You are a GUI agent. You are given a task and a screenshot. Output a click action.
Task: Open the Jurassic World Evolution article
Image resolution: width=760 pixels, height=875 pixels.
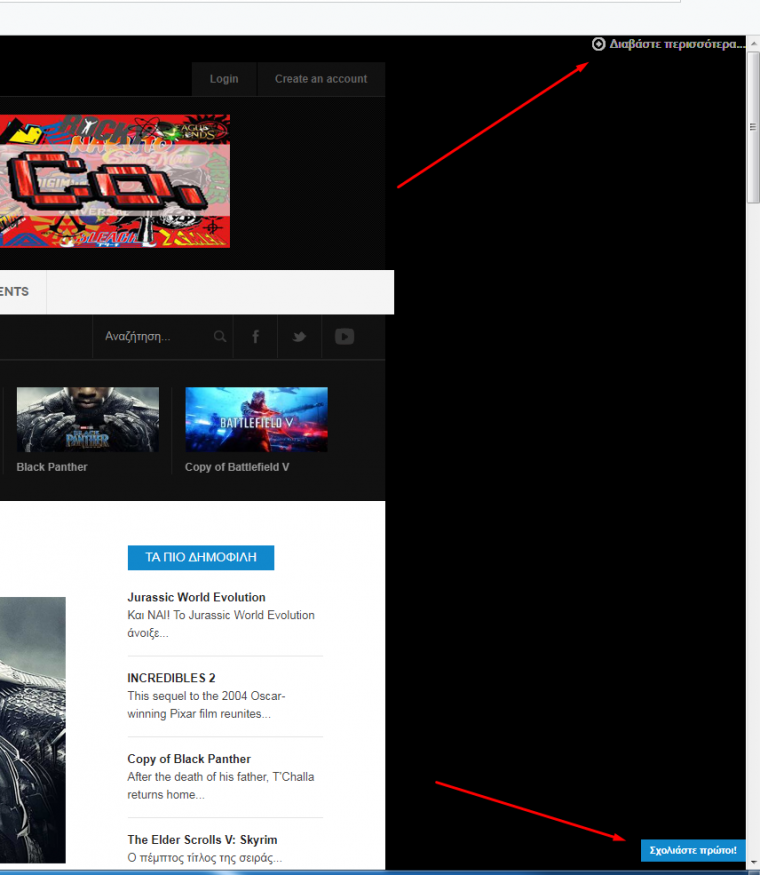tap(196, 597)
